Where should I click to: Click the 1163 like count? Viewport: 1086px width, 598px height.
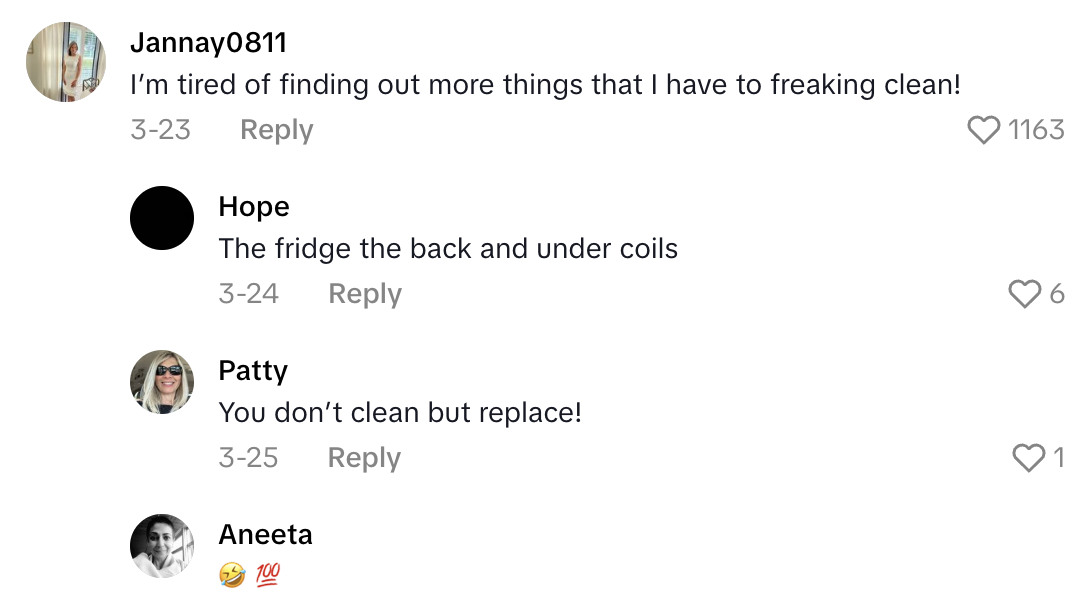1036,130
